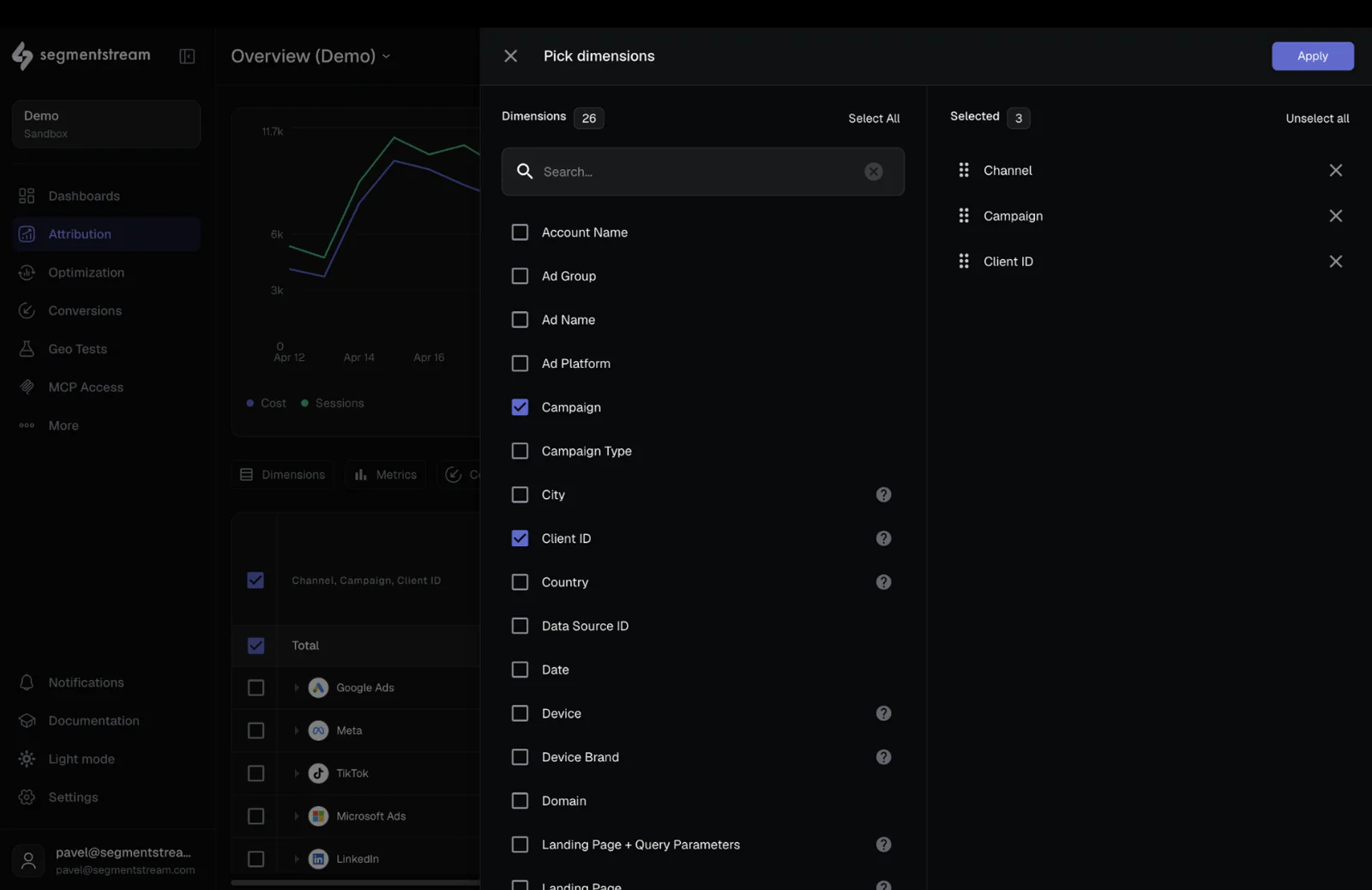The width and height of the screenshot is (1372, 890).
Task: Clear the search field with the round x icon
Action: click(x=873, y=171)
